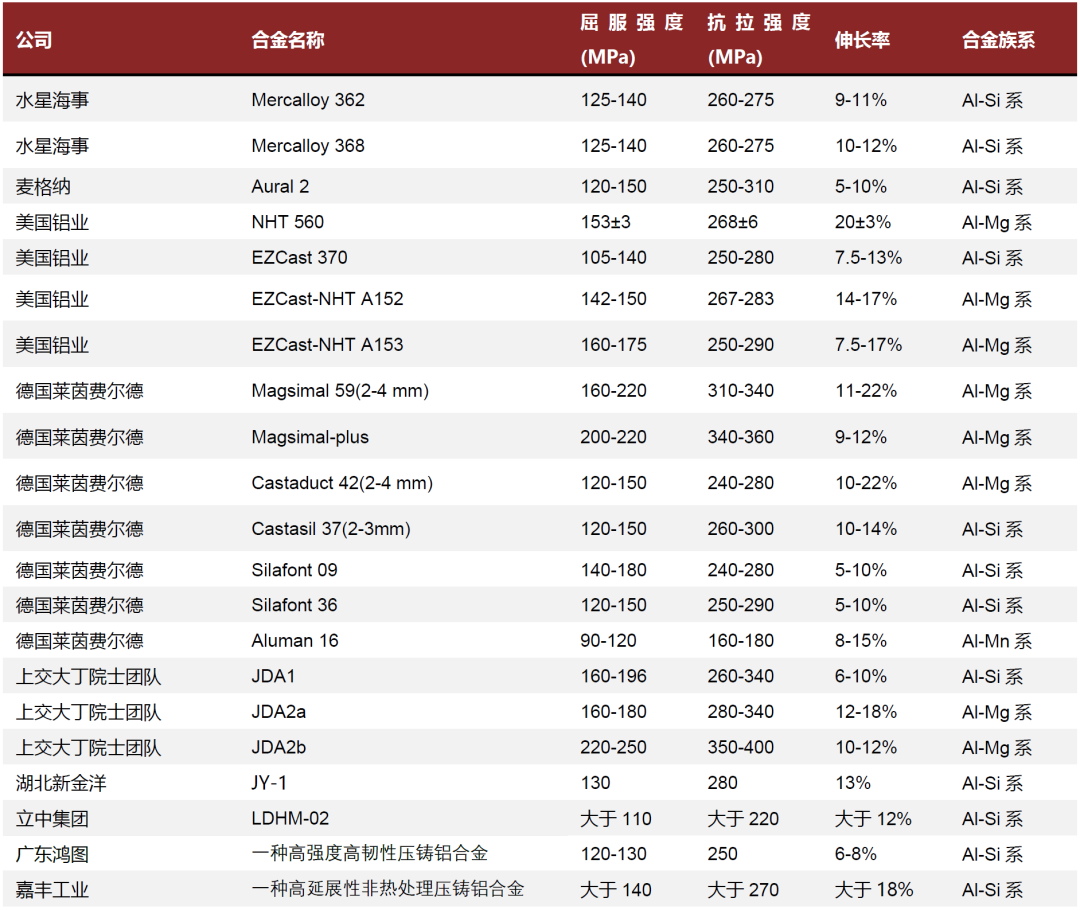The width and height of the screenshot is (1080, 910).
Task: Click the 湖北新金洋 company cell
Action: (61, 783)
